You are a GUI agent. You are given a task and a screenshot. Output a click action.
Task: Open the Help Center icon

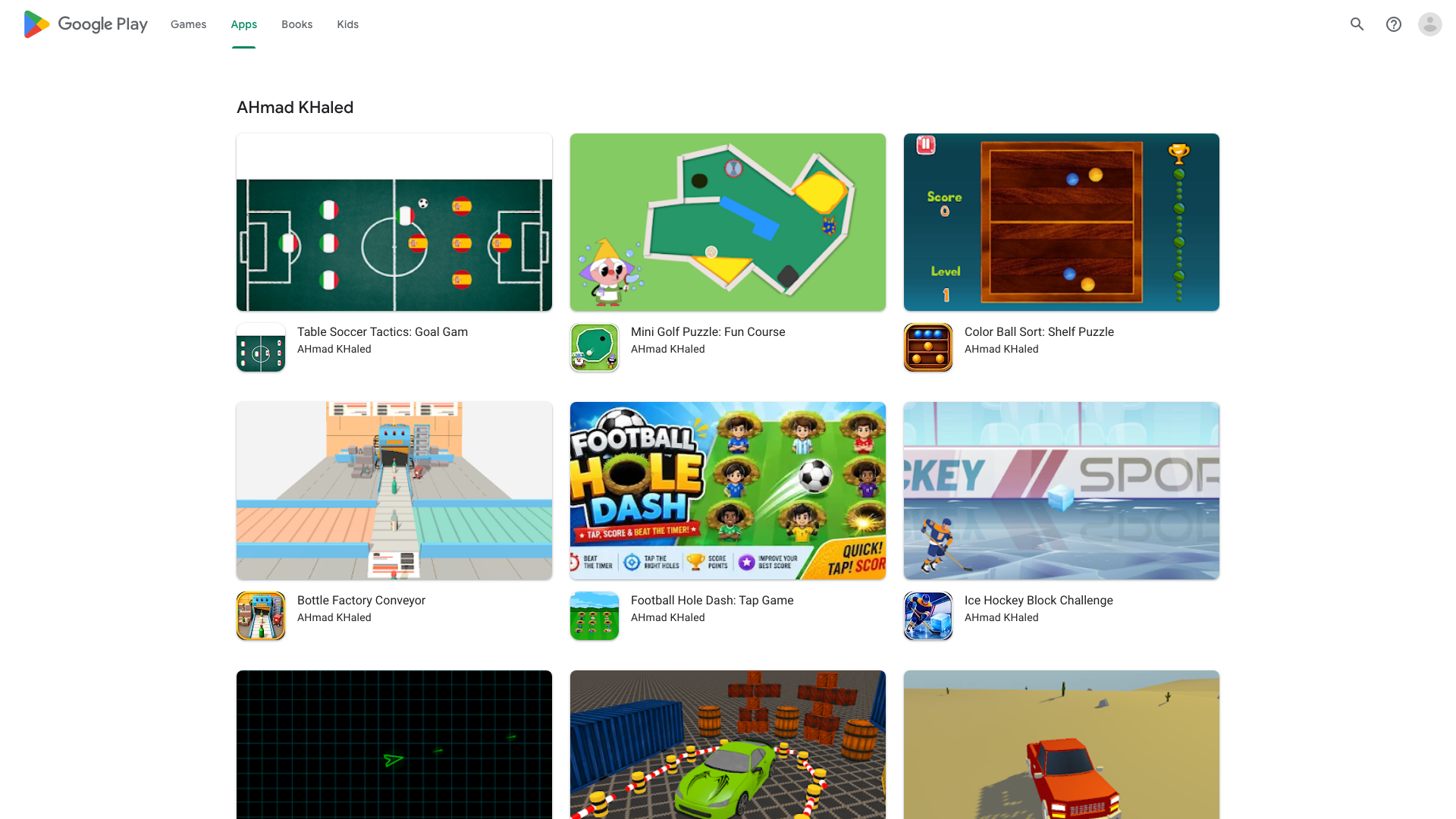point(1394,24)
